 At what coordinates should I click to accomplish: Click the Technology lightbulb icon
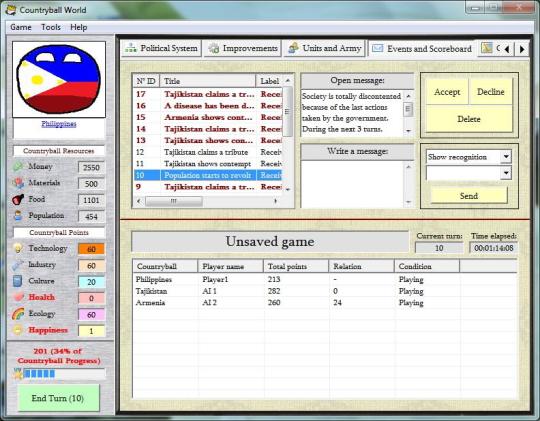point(18,248)
